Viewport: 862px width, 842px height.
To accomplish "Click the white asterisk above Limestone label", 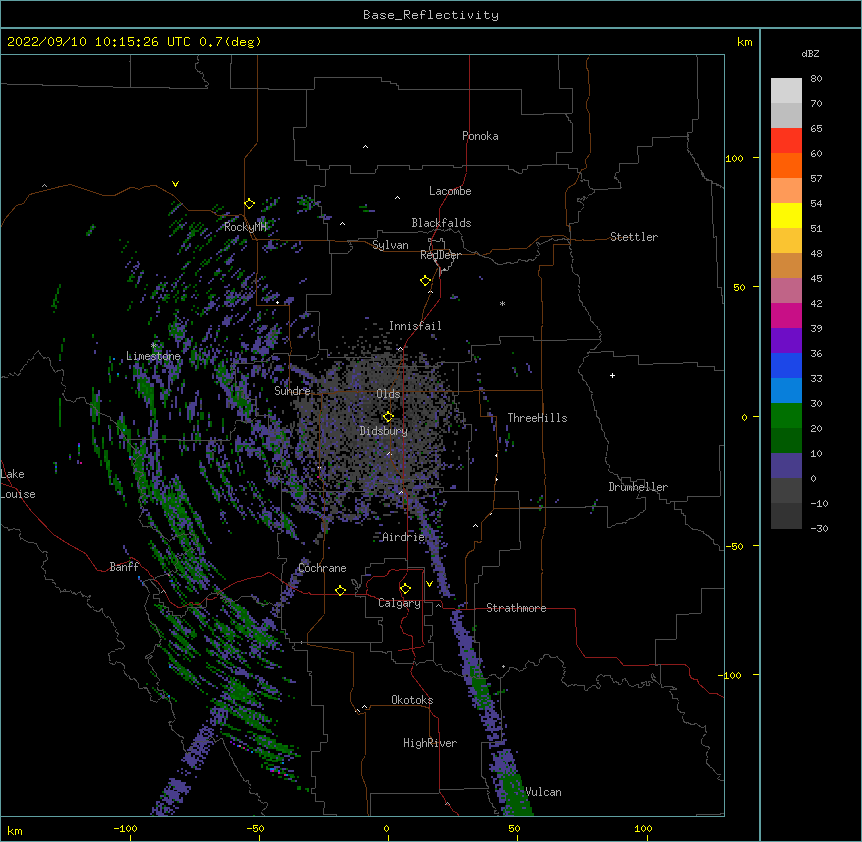I will tap(153, 346).
